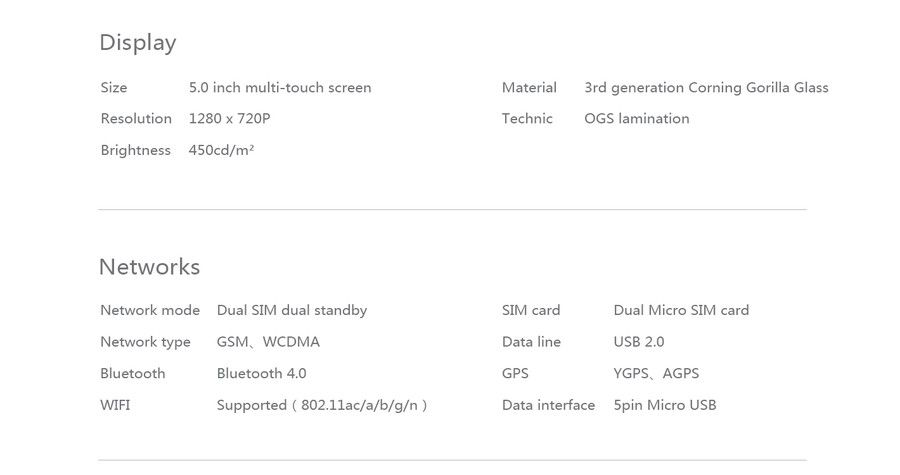Click '5pin Micro USB' value
The image size is (900, 475).
(665, 405)
